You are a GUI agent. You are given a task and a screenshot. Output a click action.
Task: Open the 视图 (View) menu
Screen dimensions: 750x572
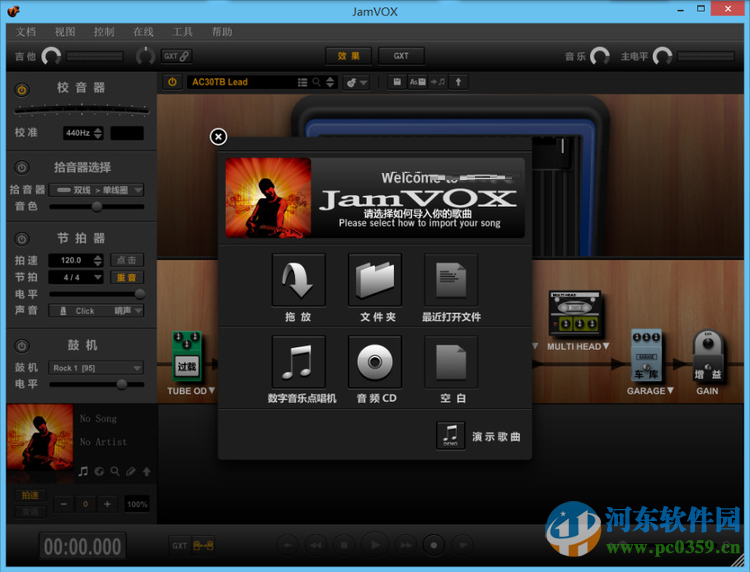point(65,32)
